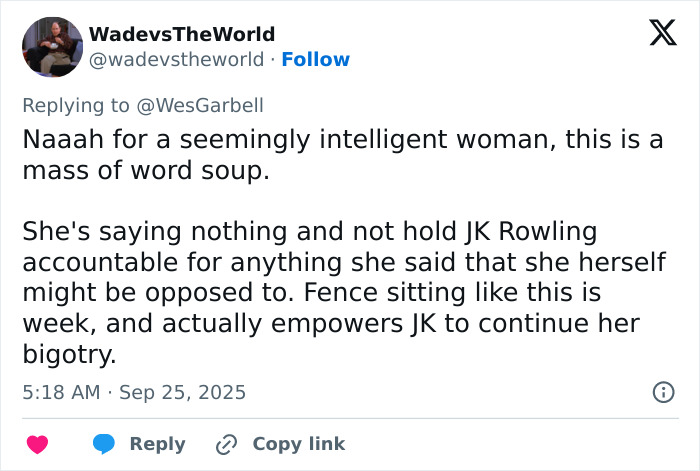The width and height of the screenshot is (700, 471).
Task: Open the tweet info circle icon
Action: [x=663, y=392]
